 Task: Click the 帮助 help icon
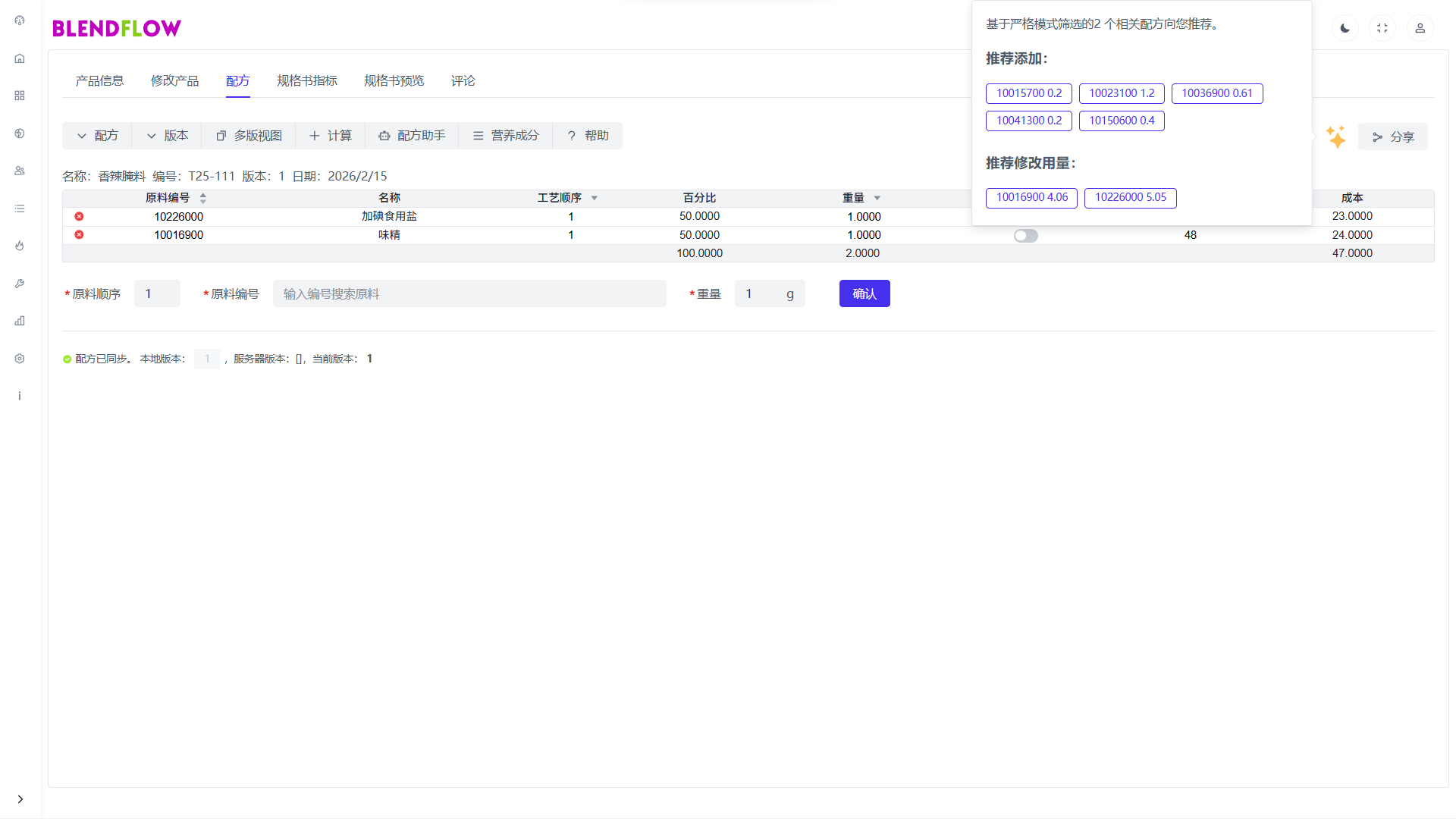587,136
